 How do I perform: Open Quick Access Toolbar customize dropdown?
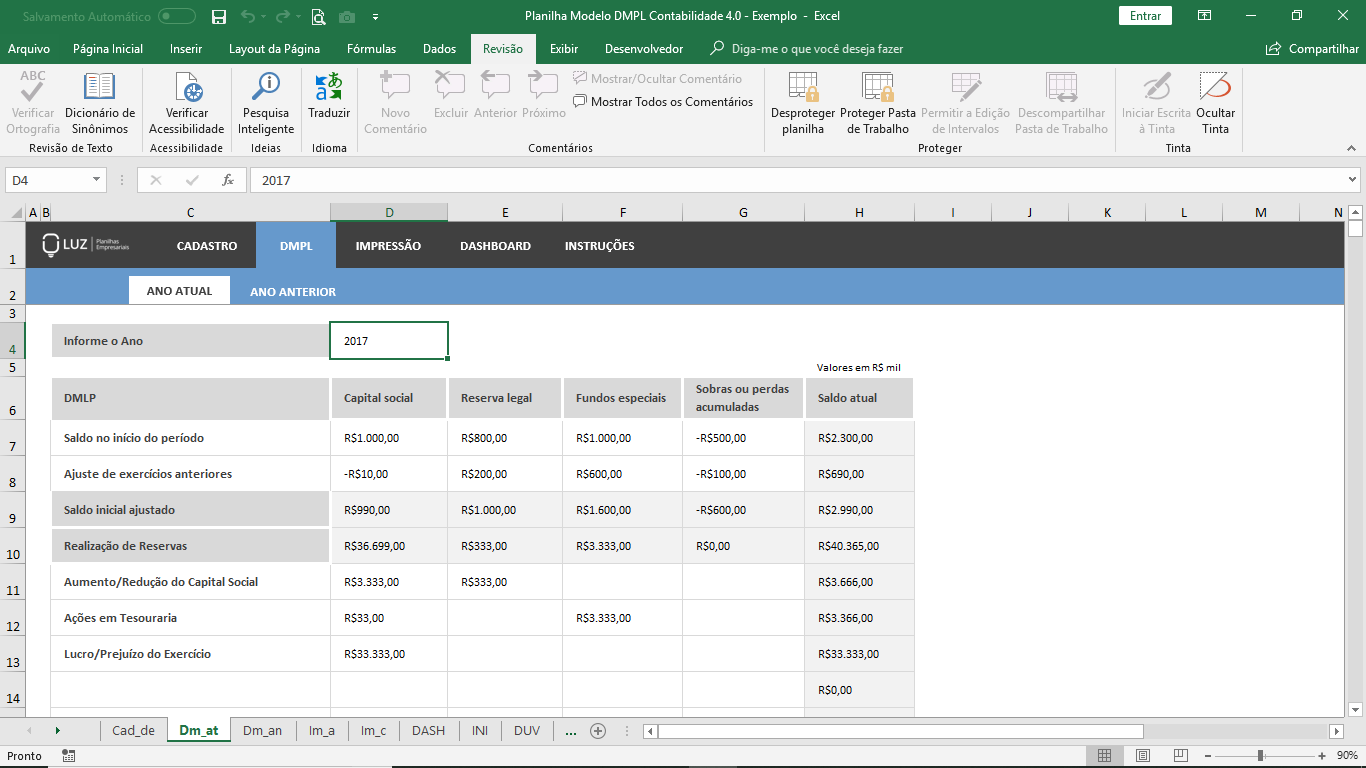pos(375,17)
